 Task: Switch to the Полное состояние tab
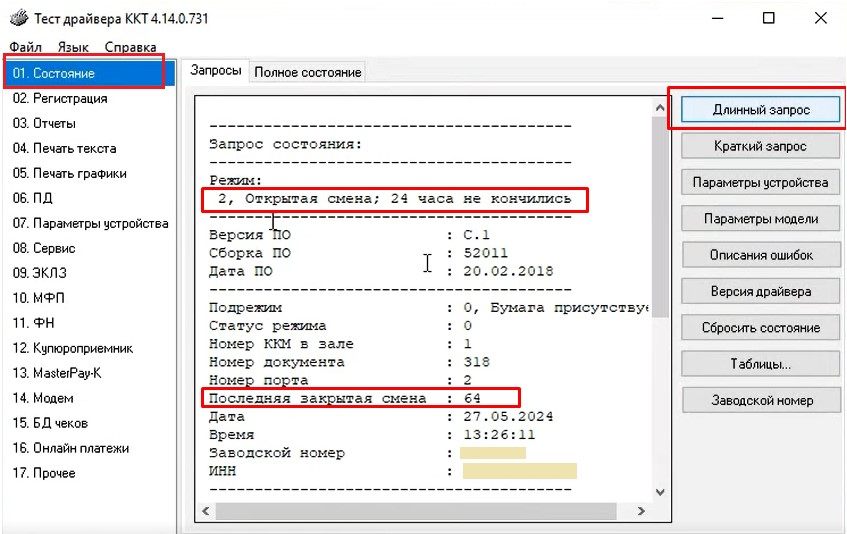point(307,72)
